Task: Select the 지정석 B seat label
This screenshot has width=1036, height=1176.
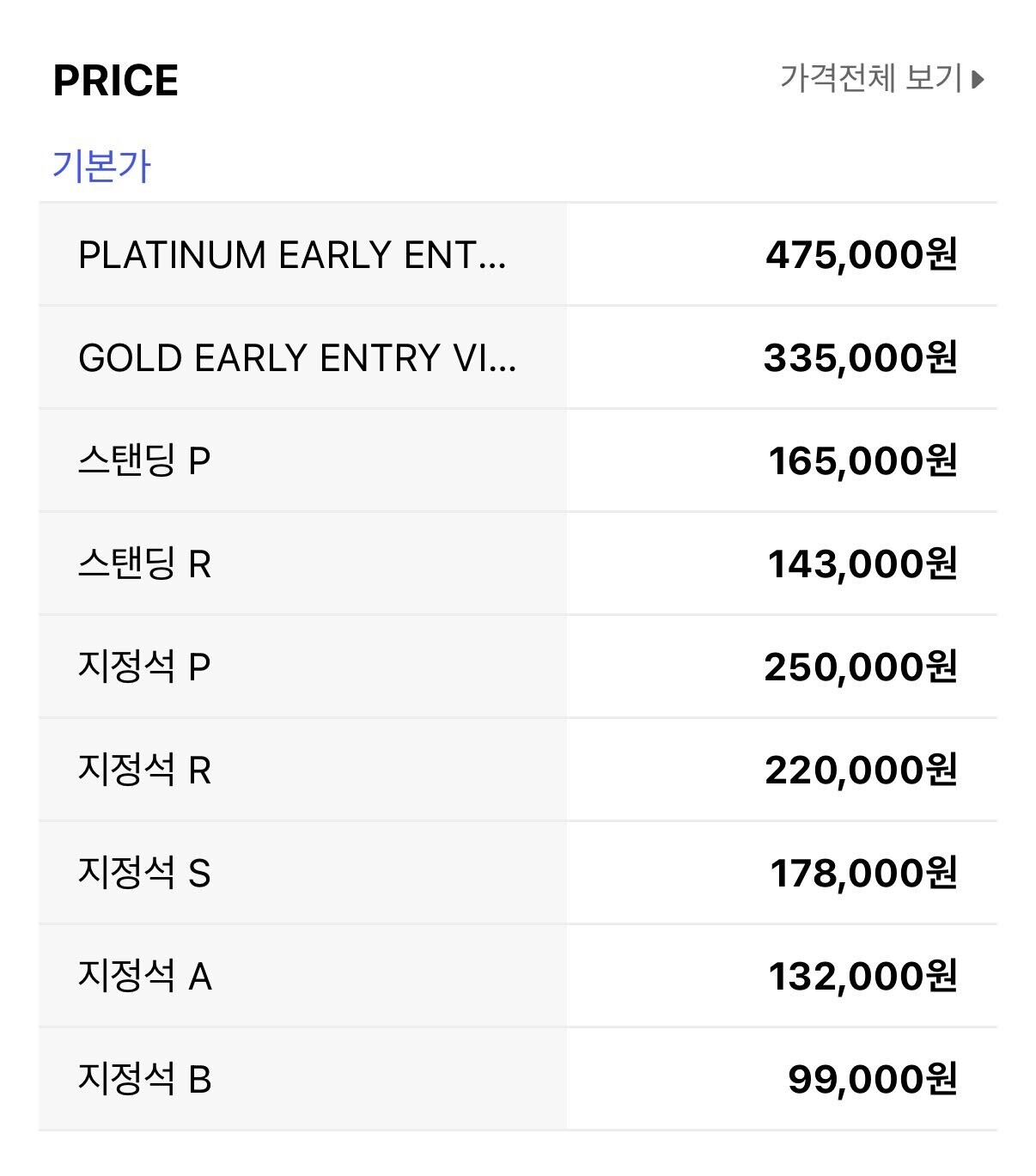Action: coord(144,1080)
